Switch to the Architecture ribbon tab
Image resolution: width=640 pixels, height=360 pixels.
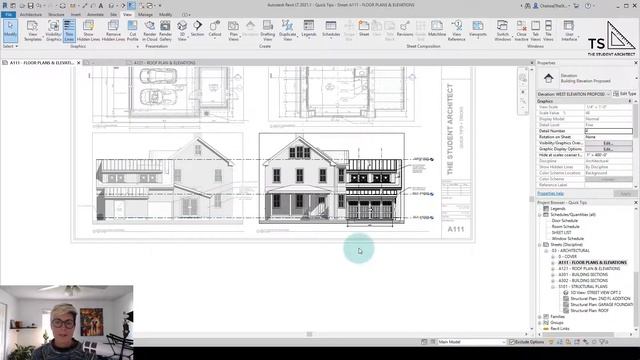31,14
